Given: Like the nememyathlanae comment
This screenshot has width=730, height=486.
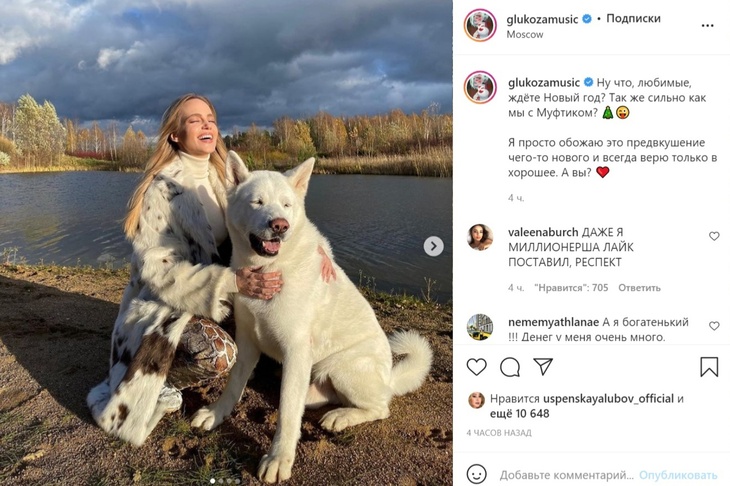Looking at the screenshot, I should click(x=714, y=326).
